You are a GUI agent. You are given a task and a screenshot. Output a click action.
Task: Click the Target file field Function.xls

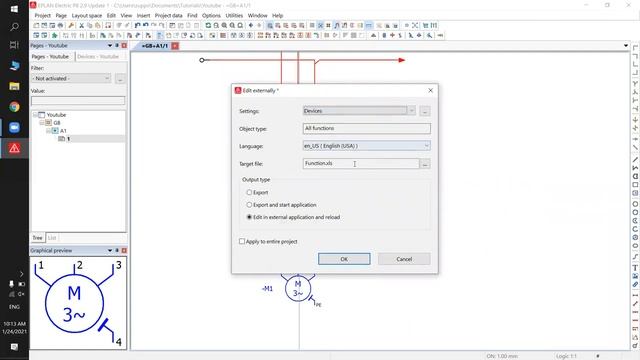point(361,163)
